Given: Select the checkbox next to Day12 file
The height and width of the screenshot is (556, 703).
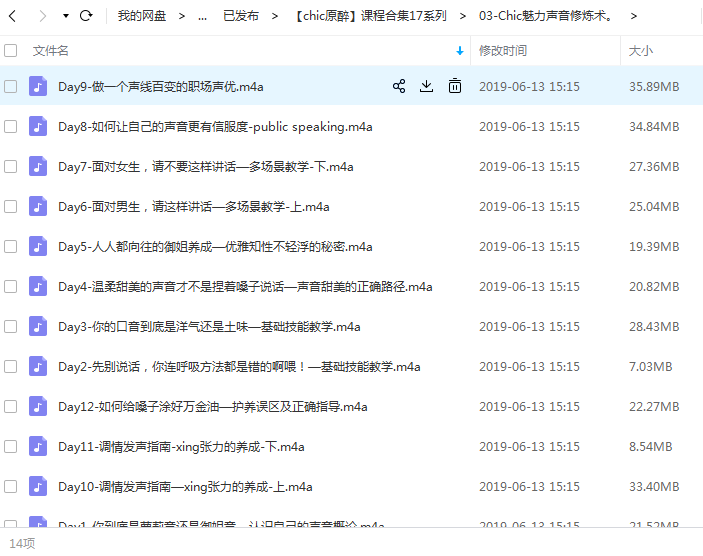Looking at the screenshot, I should coord(11,407).
